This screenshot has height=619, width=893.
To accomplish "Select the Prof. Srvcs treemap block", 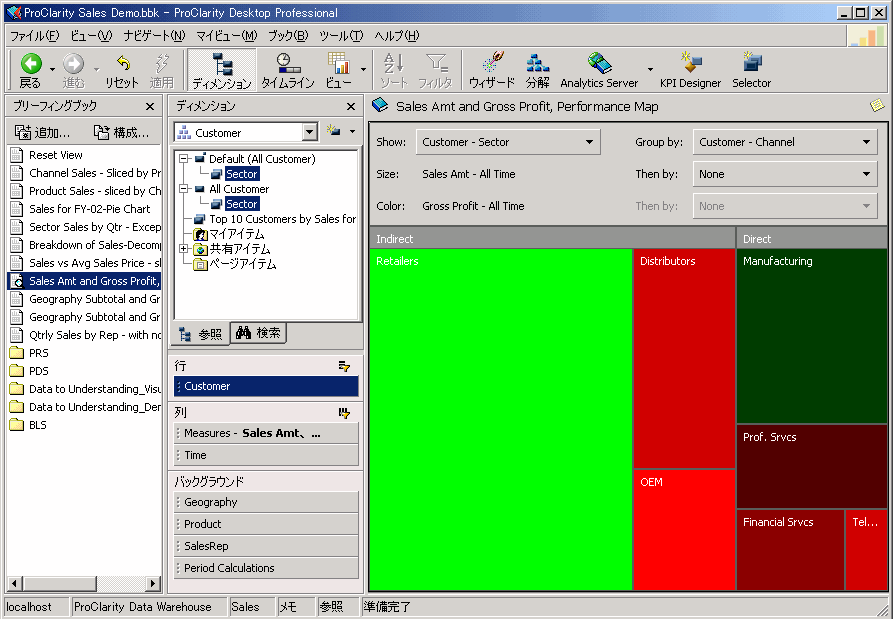I will click(x=812, y=466).
